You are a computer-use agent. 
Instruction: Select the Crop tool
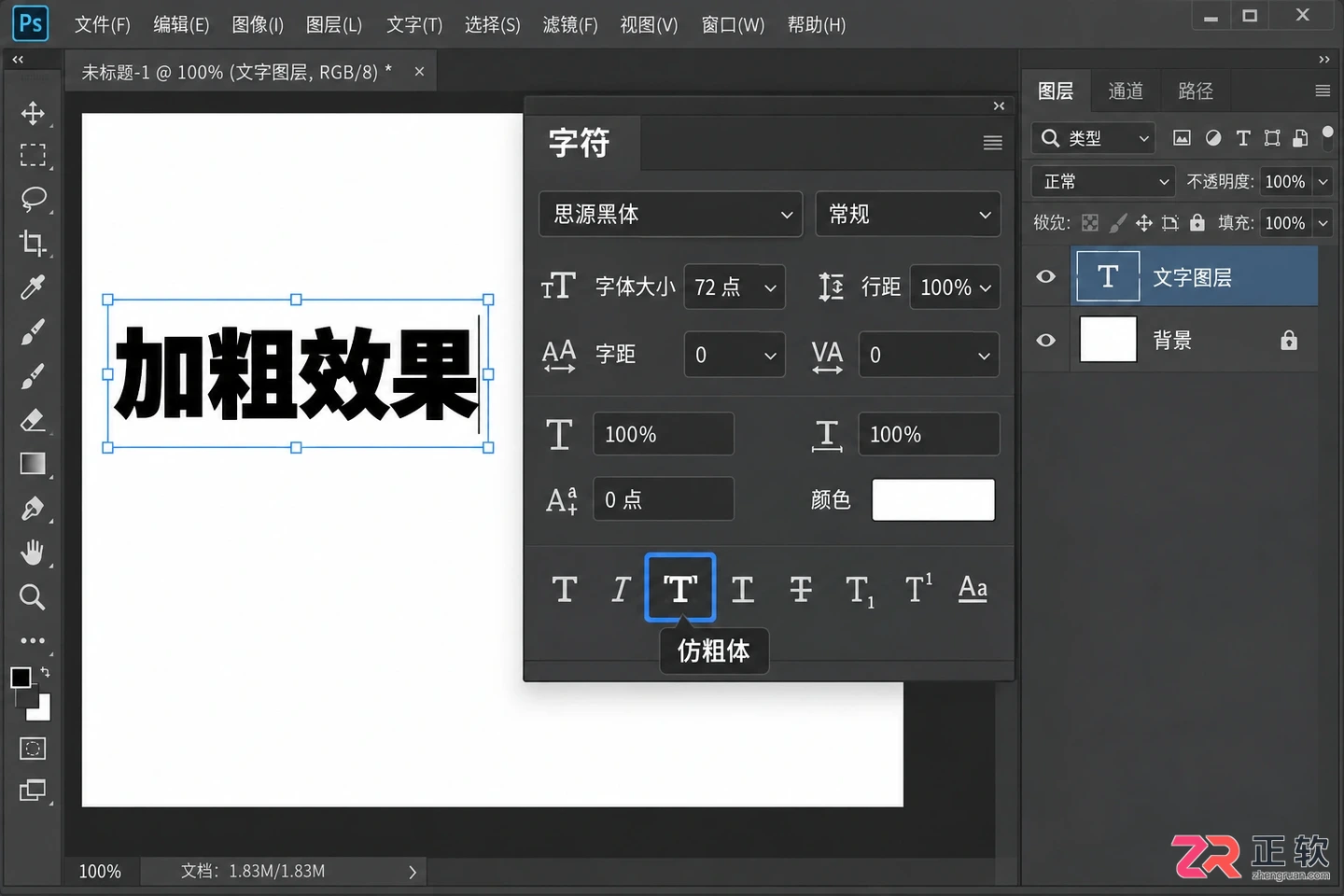pyautogui.click(x=33, y=243)
